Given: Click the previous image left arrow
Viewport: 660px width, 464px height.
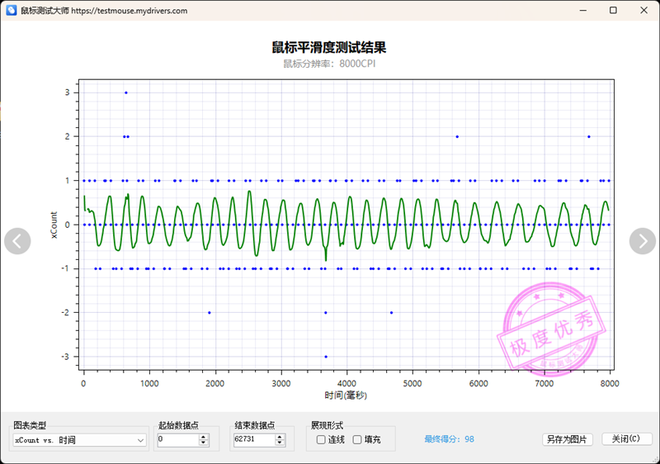Looking at the screenshot, I should pos(18,241).
